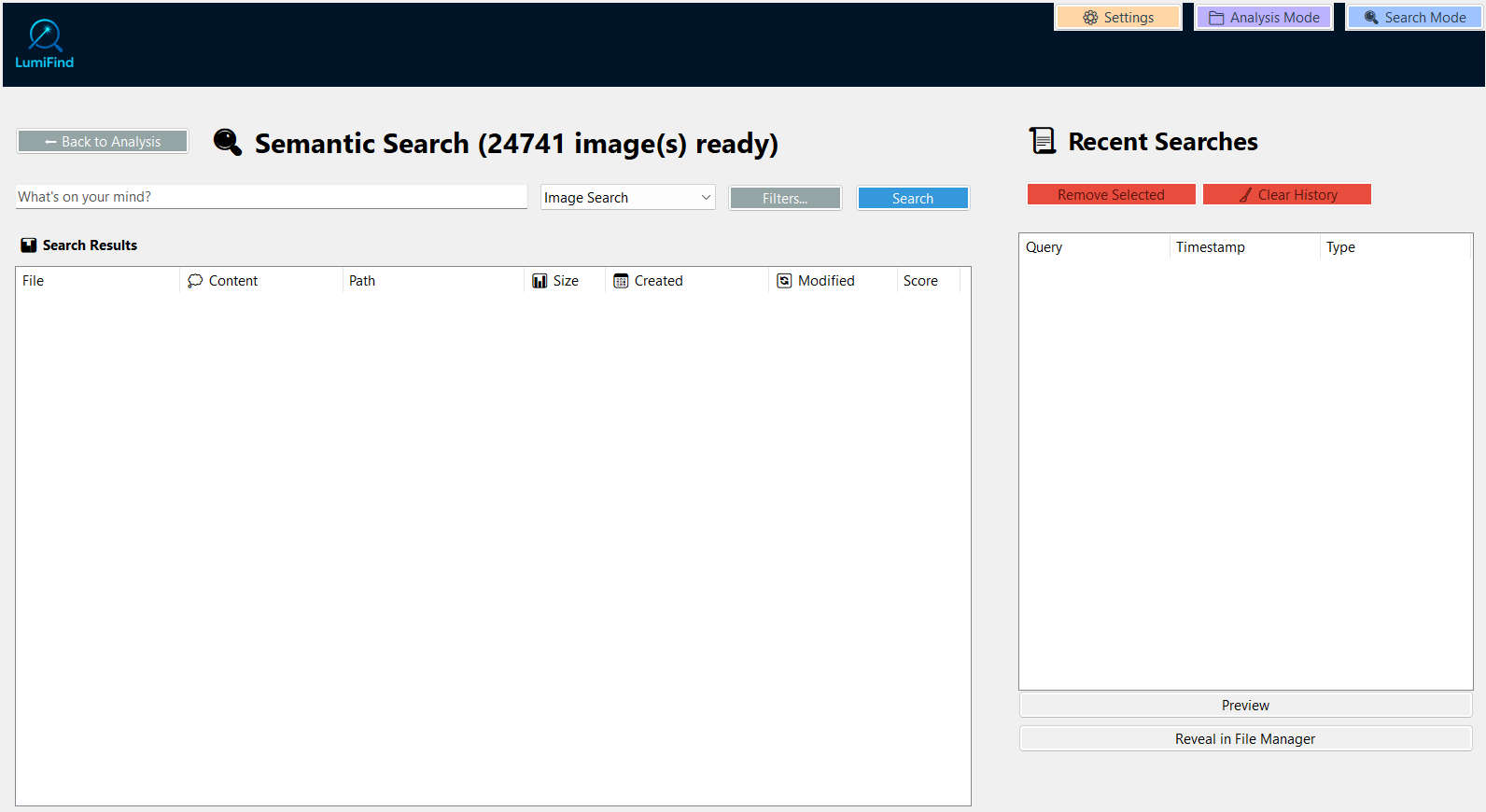Sort results by Path column

click(433, 281)
